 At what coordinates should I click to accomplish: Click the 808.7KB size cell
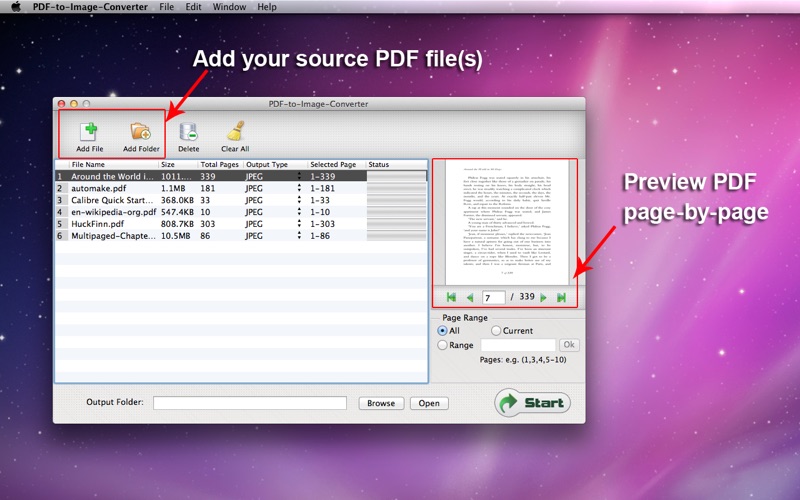(177, 224)
